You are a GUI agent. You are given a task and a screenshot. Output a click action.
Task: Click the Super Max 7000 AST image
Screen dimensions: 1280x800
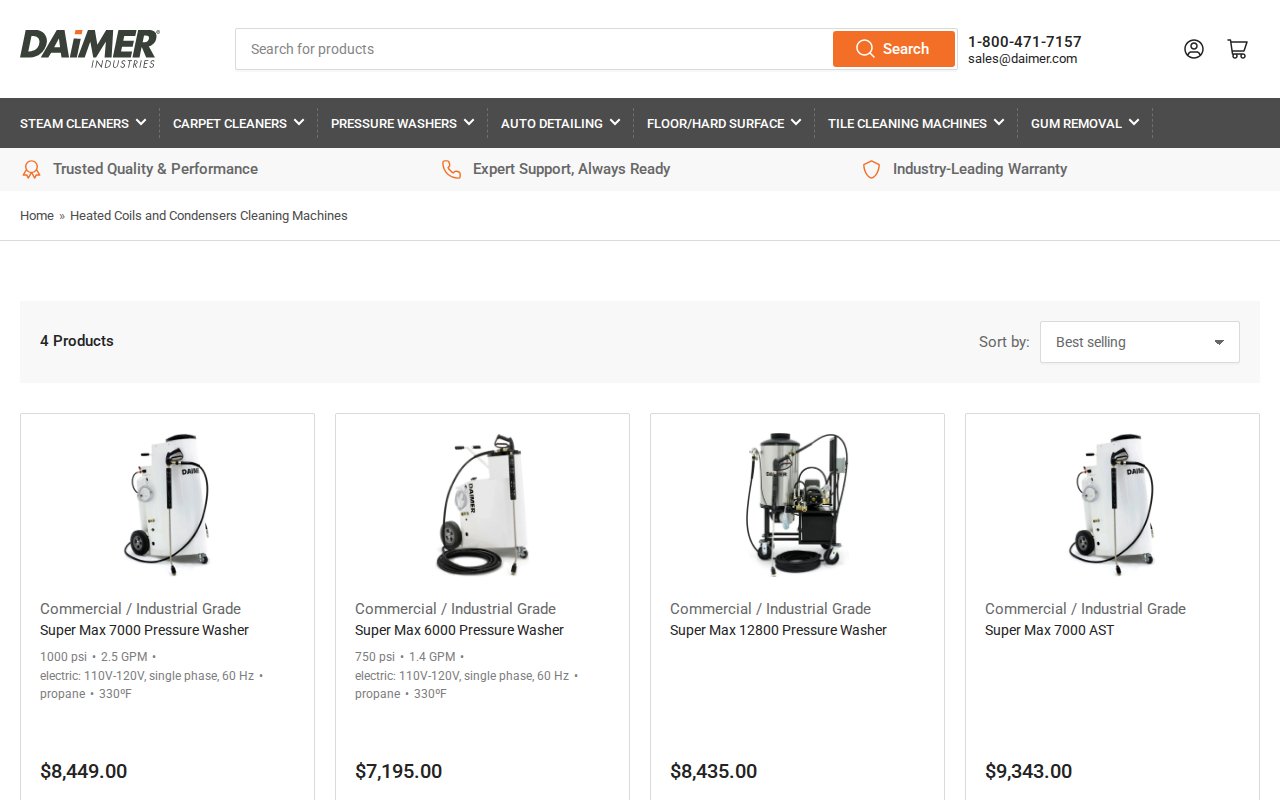1112,503
